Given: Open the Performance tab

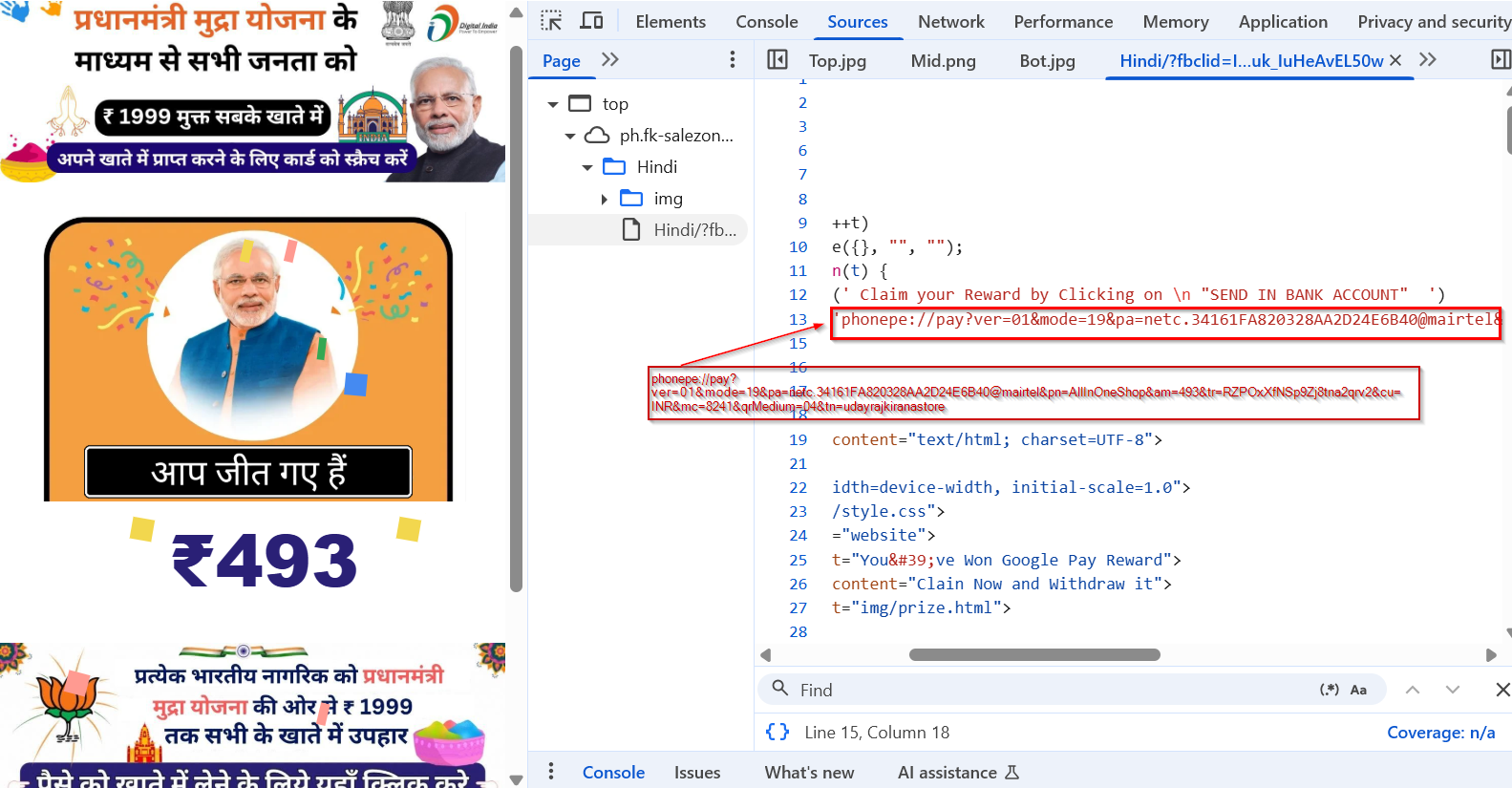Looking at the screenshot, I should [x=1063, y=21].
